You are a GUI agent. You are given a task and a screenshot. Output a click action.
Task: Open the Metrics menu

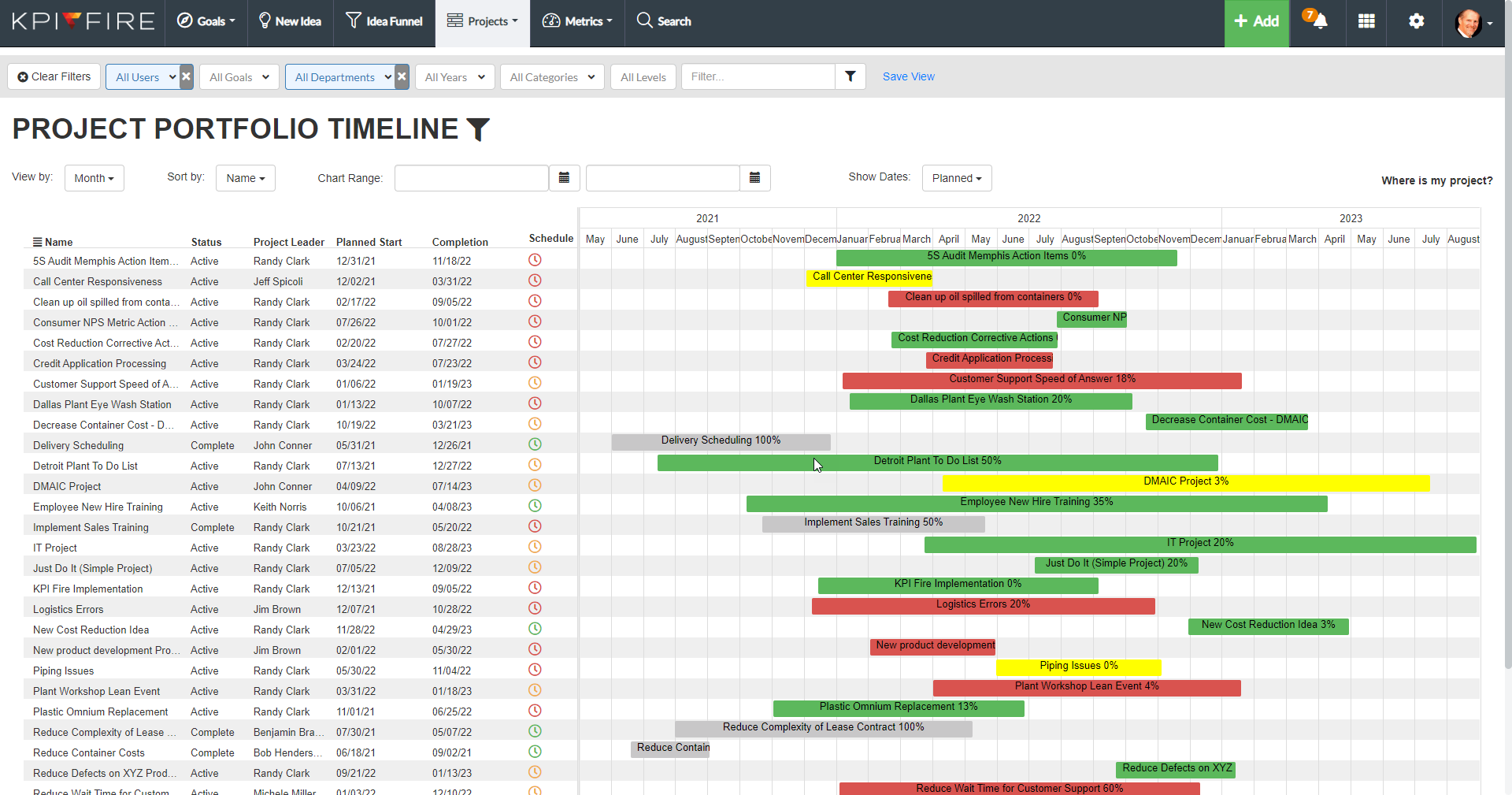point(577,21)
